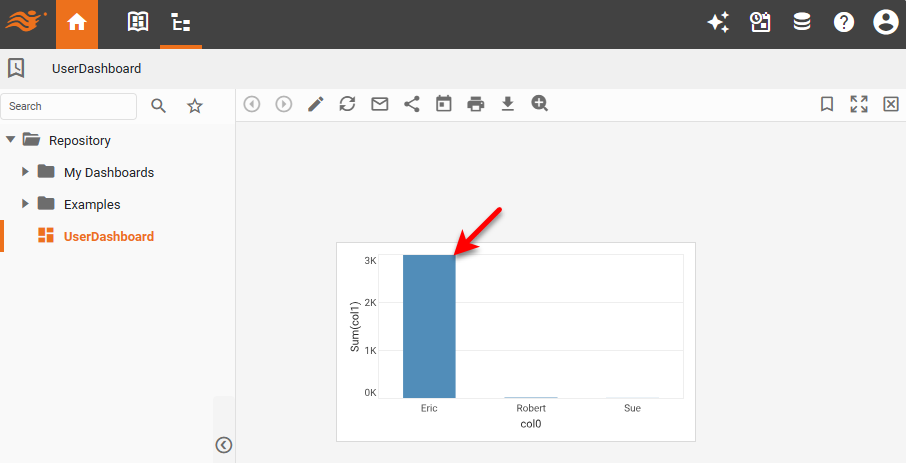The image size is (906, 463).
Task: Click the repository Search input field
Action: point(69,106)
